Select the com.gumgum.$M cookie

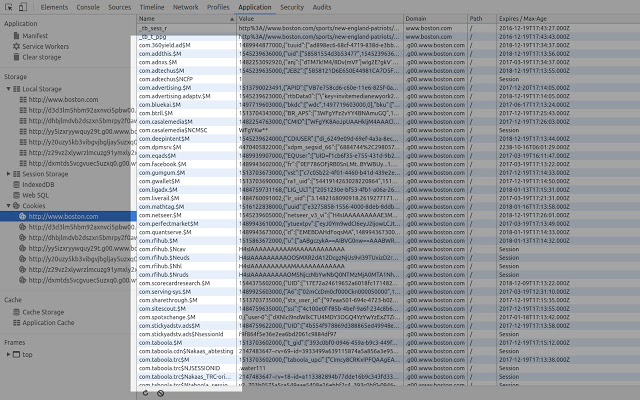(162, 173)
